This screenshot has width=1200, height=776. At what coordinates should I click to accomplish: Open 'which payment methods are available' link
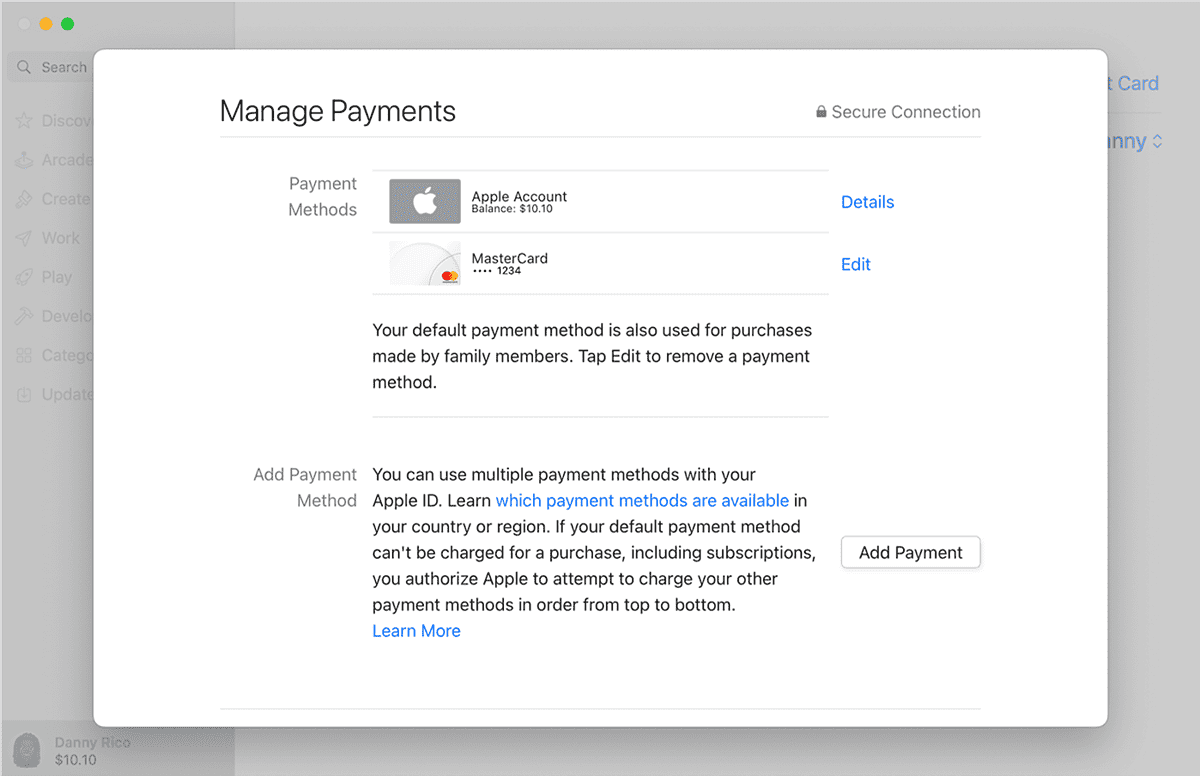pyautogui.click(x=642, y=500)
